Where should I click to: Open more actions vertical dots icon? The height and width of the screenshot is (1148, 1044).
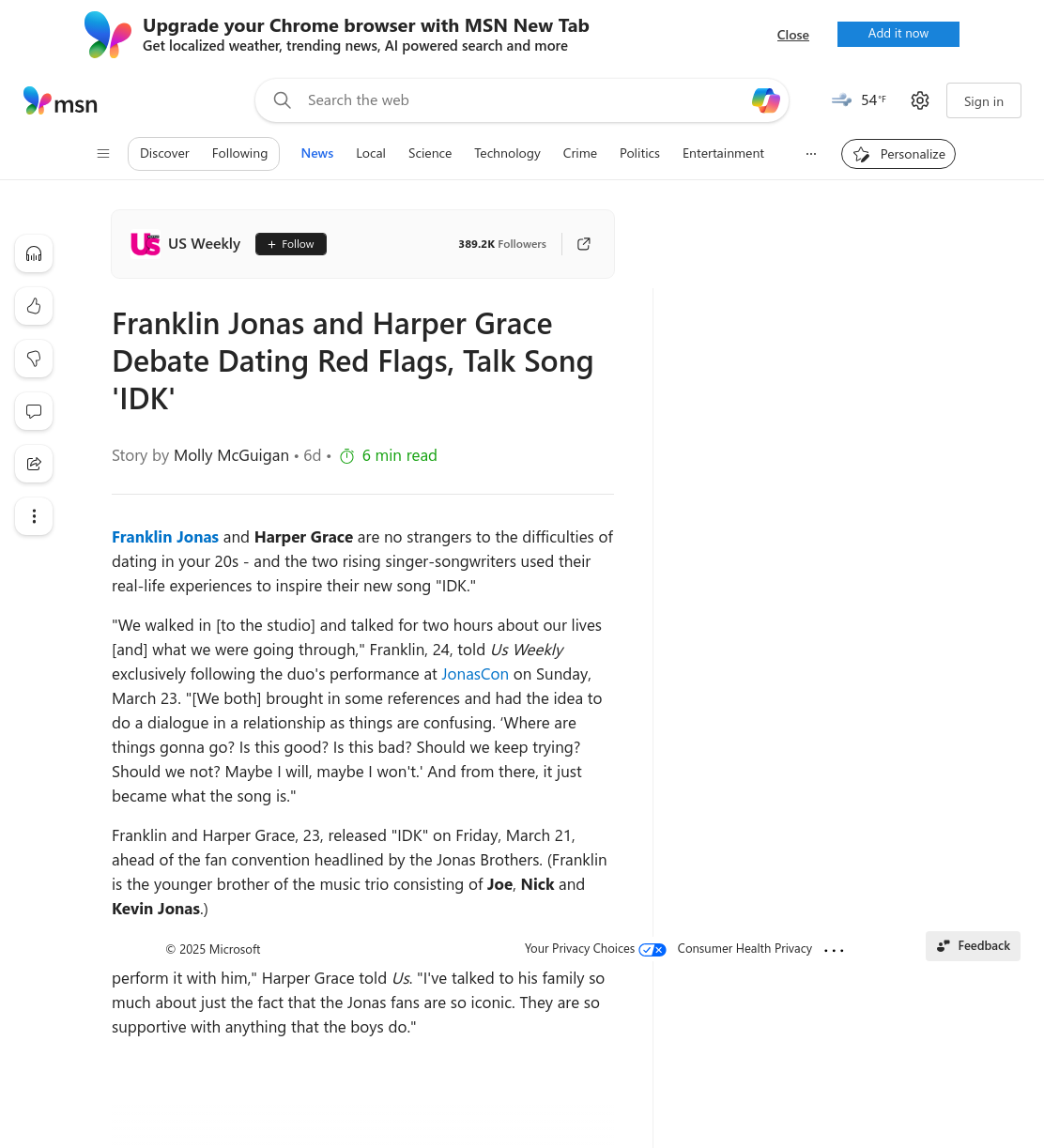coord(34,516)
